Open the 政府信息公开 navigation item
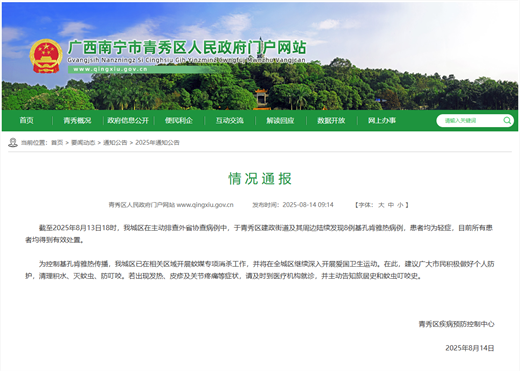Viewport: 520px width, 371px height. tap(128, 120)
